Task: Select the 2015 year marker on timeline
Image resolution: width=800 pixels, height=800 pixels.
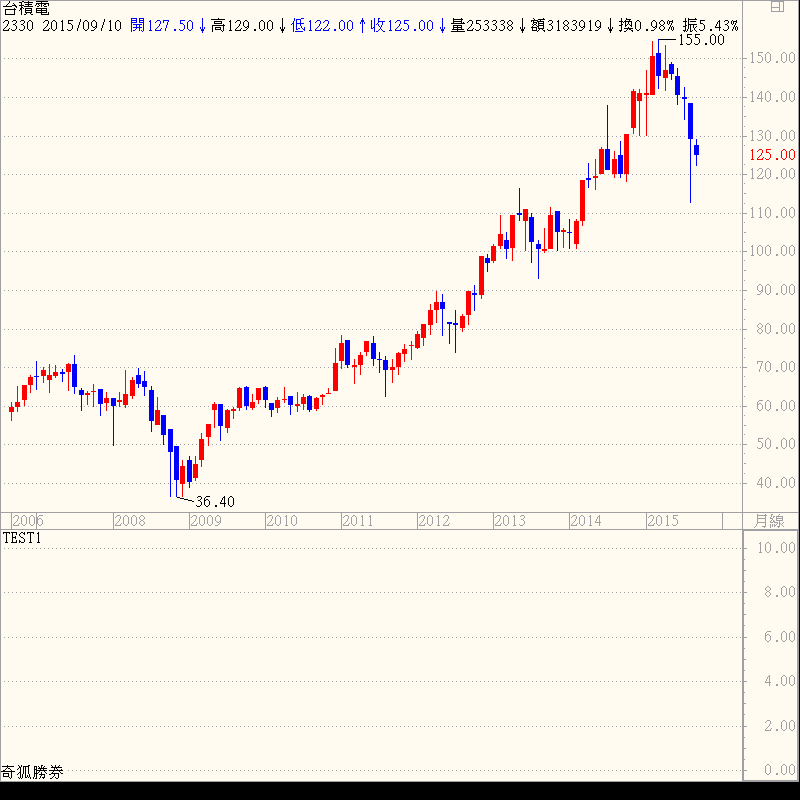Action: 663,521
